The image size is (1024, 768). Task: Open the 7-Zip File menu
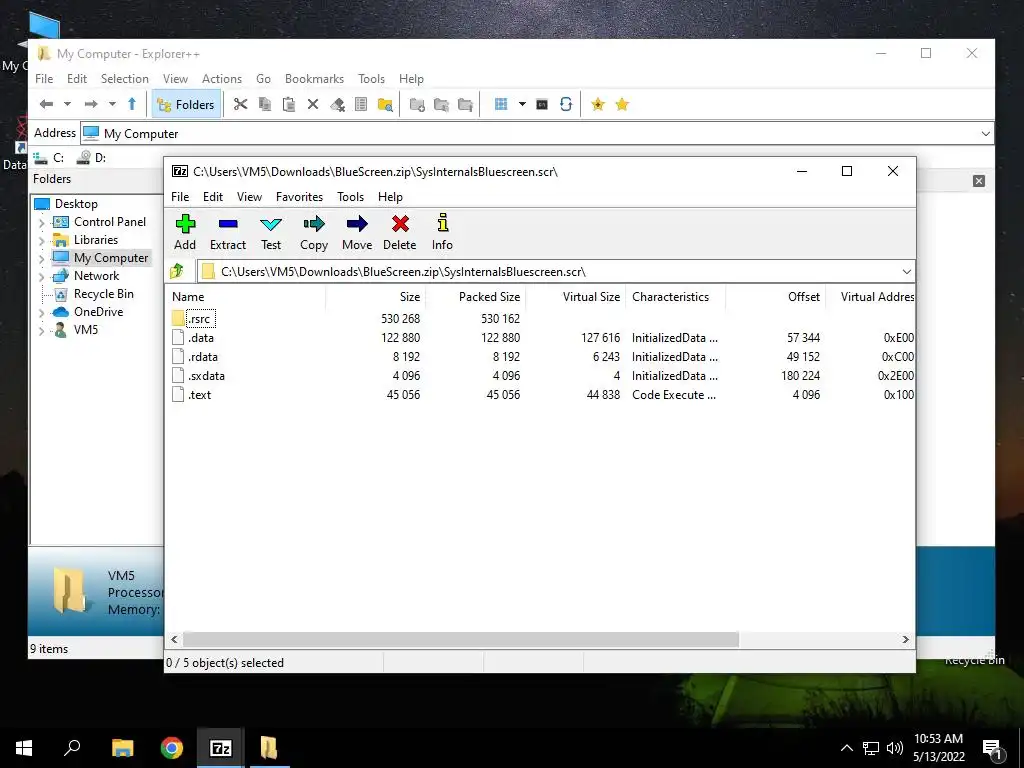pyautogui.click(x=180, y=197)
